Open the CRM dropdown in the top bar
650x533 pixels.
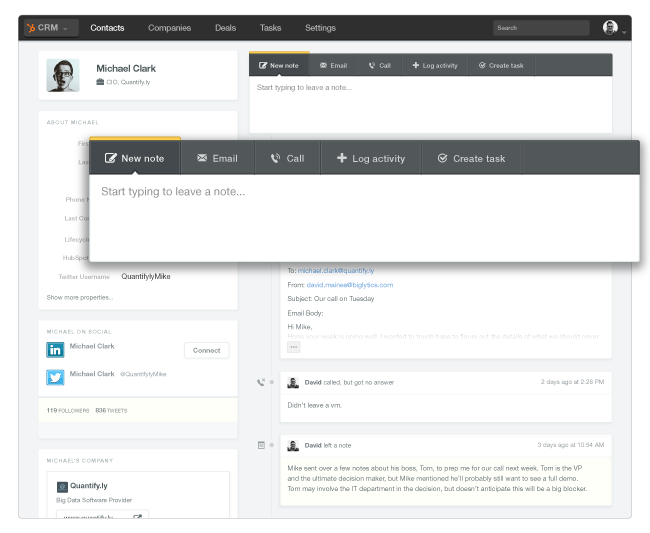tap(50, 28)
